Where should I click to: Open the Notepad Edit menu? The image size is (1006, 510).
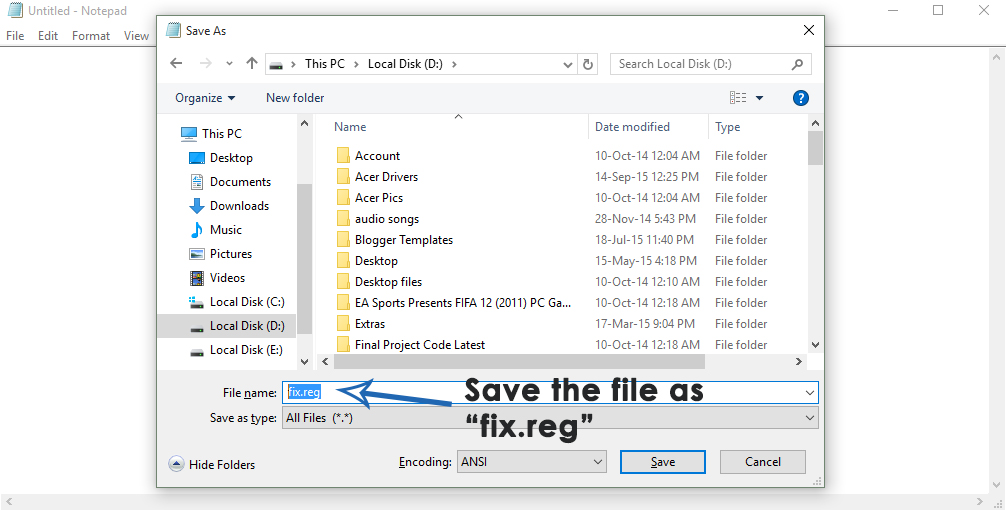(x=47, y=36)
